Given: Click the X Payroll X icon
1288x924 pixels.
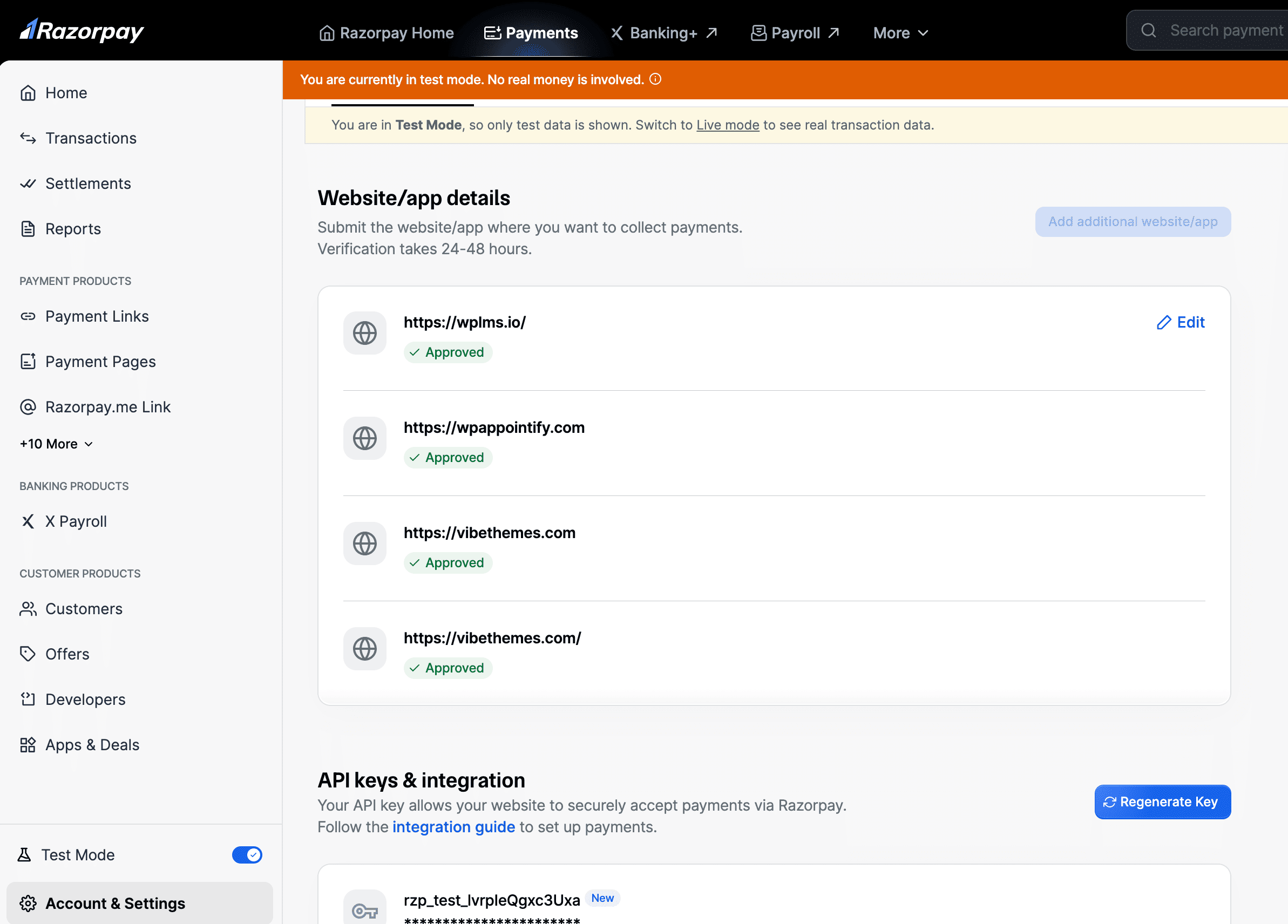Looking at the screenshot, I should point(28,521).
